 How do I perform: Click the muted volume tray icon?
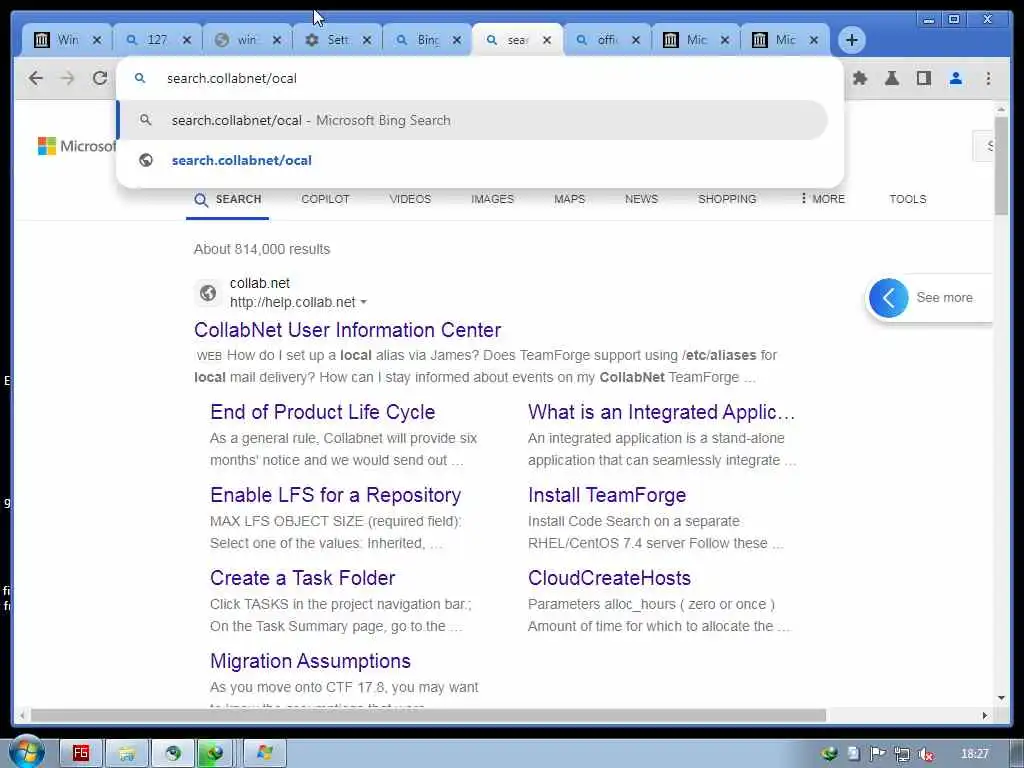click(925, 754)
